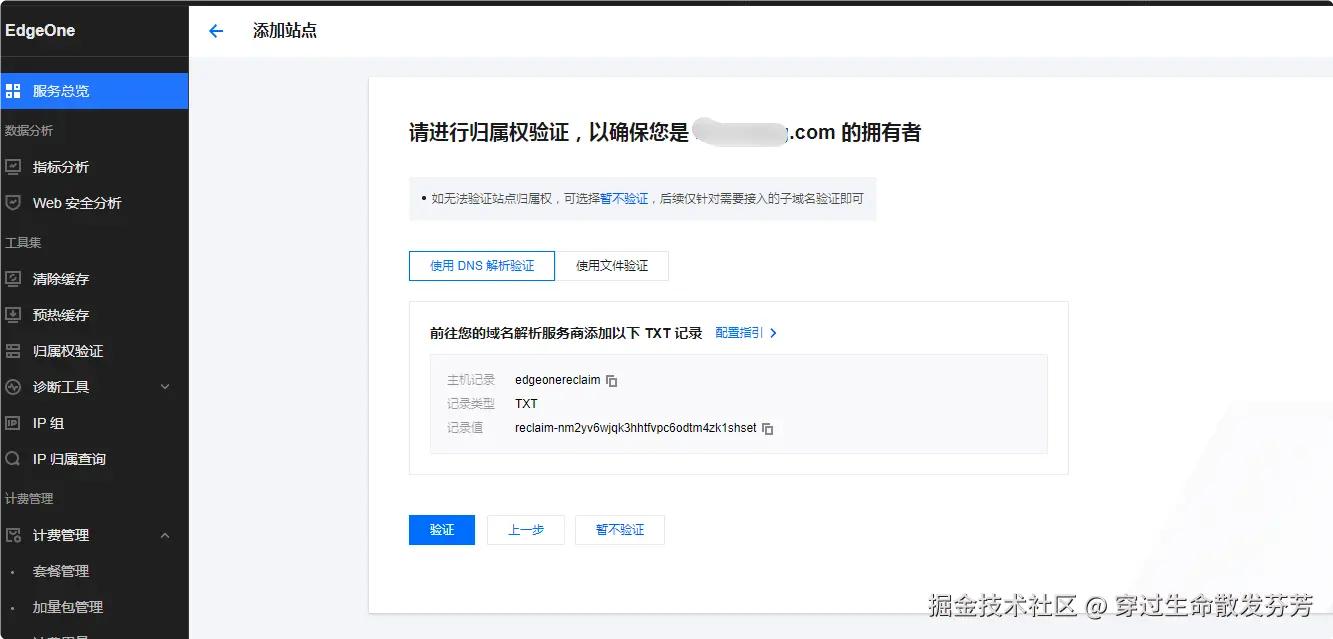Click the EdgeOne logo

(x=40, y=30)
